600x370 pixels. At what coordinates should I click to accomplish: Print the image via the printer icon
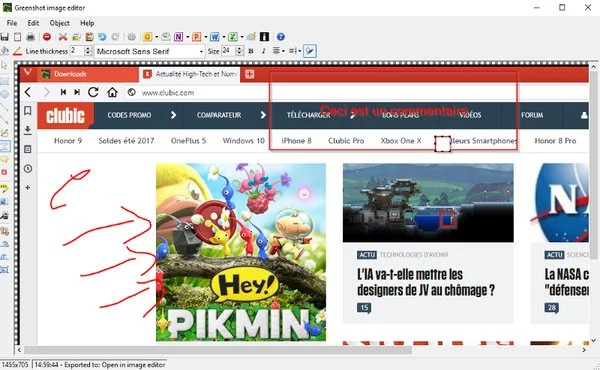pos(31,37)
